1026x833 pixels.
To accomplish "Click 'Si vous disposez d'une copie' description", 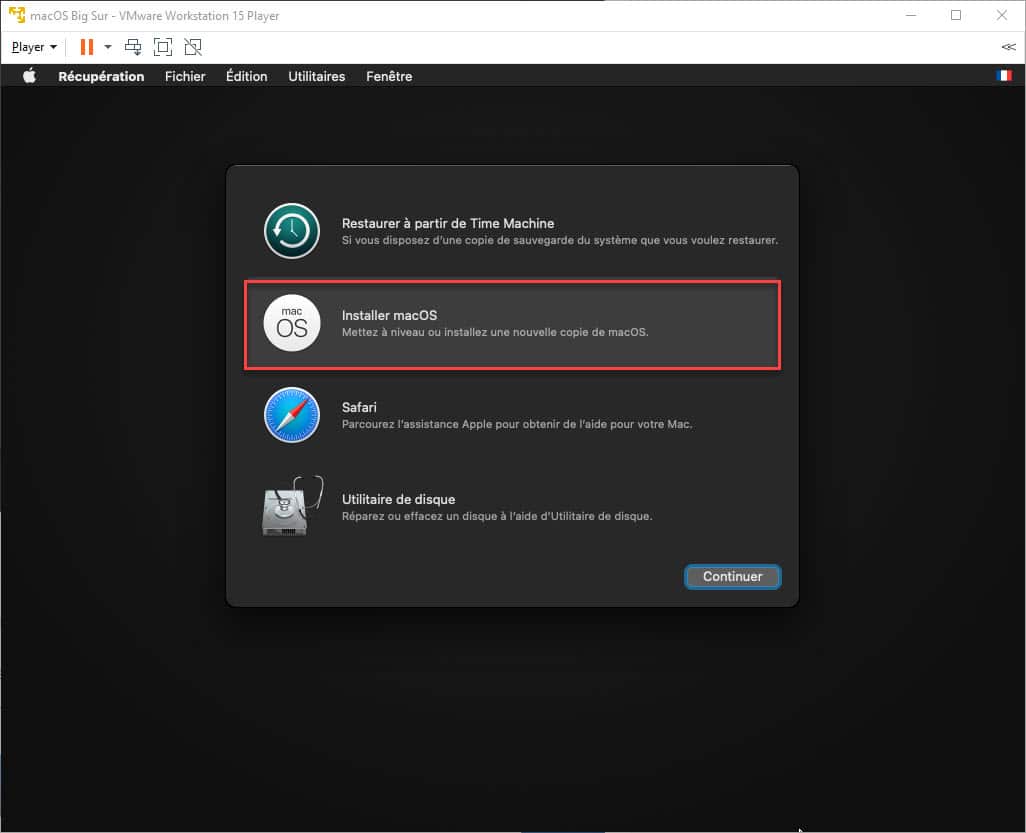I will (x=560, y=240).
